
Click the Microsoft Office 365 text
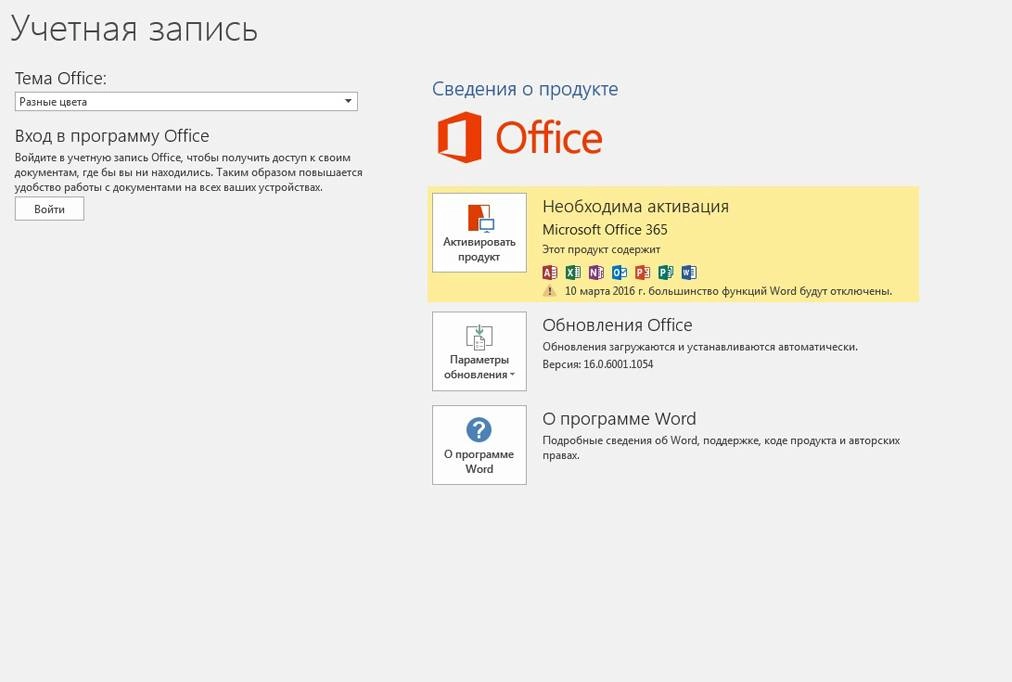click(605, 230)
